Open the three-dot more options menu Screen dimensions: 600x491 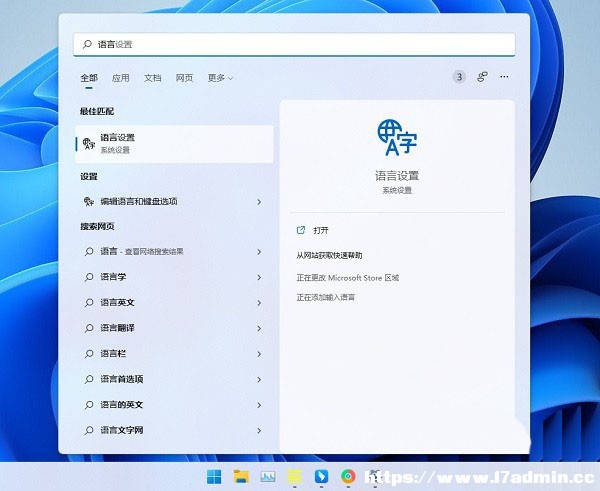504,77
